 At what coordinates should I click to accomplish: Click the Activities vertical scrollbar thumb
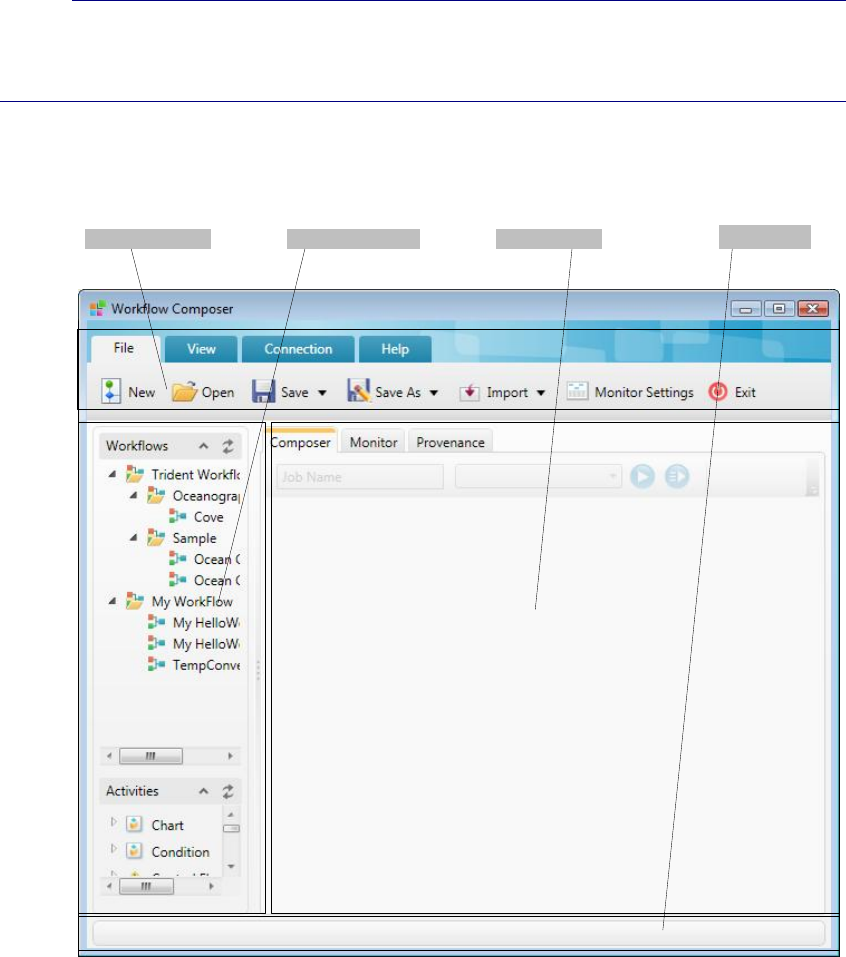coord(231,828)
